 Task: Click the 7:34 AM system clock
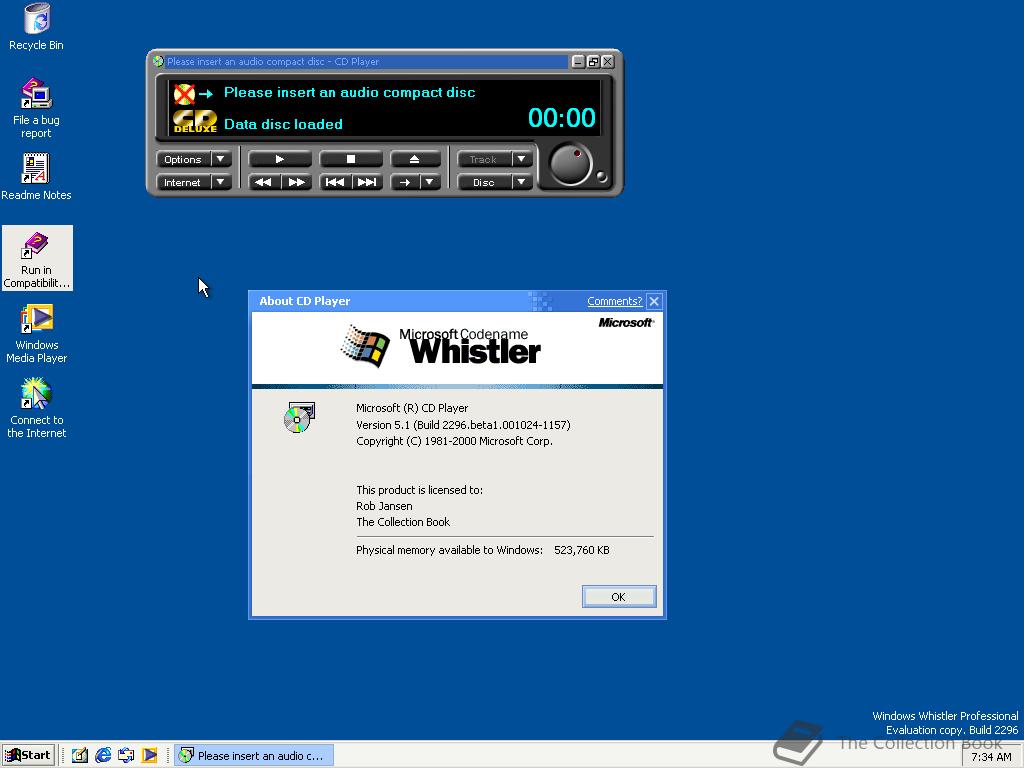point(991,757)
